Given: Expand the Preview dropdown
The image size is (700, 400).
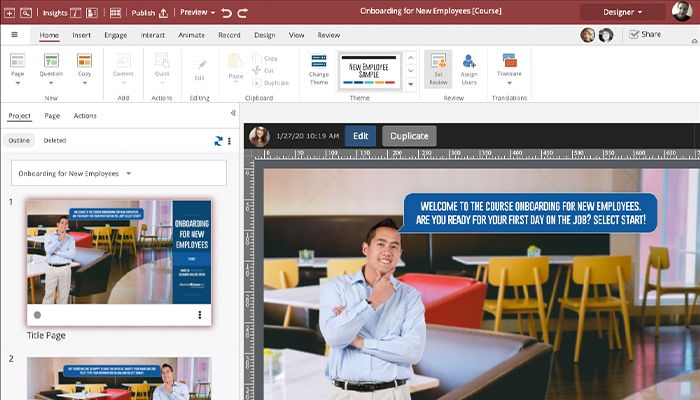Looking at the screenshot, I should pyautogui.click(x=197, y=13).
